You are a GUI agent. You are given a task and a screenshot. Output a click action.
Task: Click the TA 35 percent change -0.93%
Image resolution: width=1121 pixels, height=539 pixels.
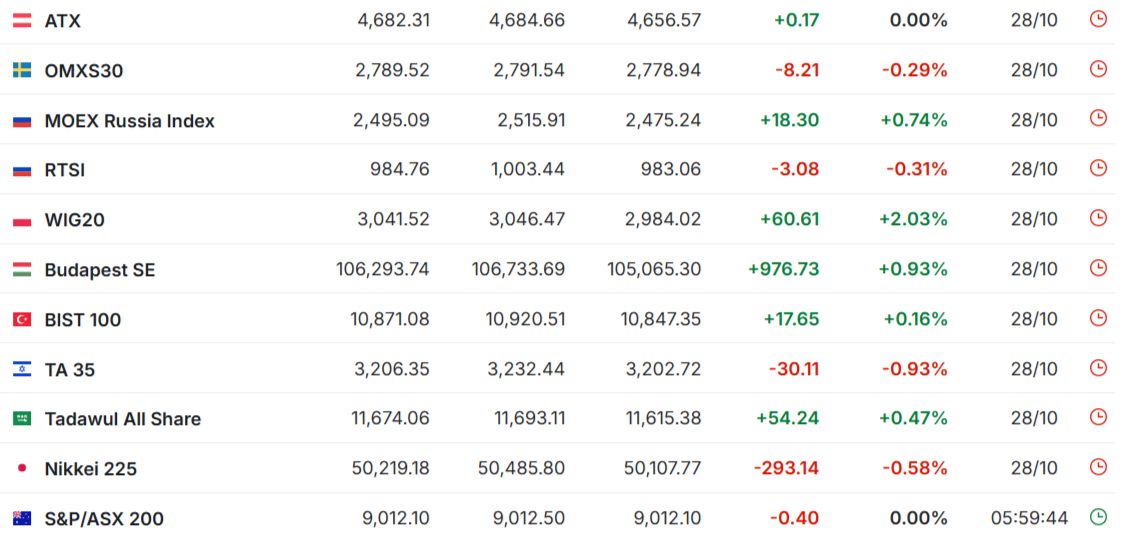[914, 369]
